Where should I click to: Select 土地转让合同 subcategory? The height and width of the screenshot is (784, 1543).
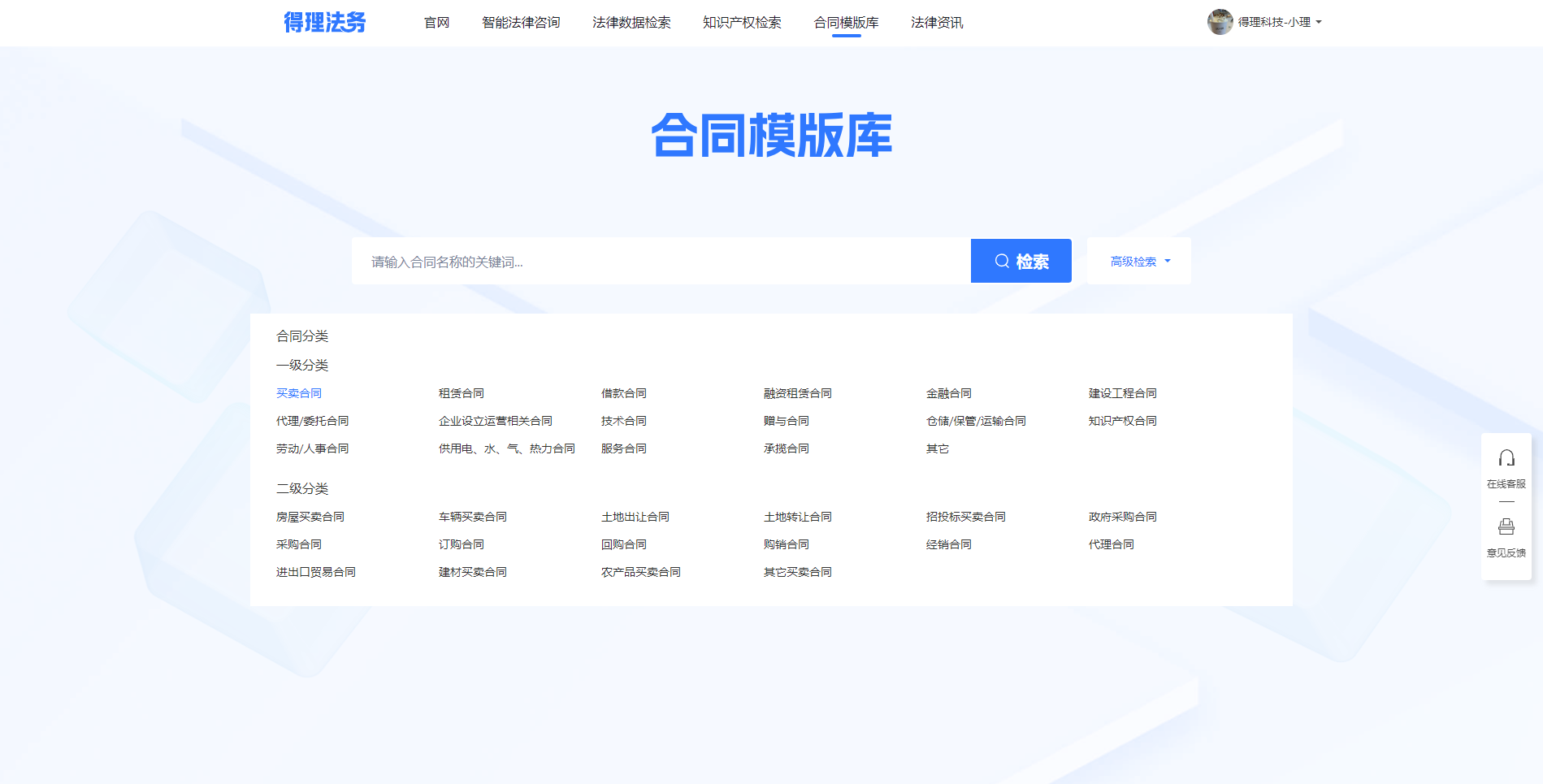click(798, 517)
